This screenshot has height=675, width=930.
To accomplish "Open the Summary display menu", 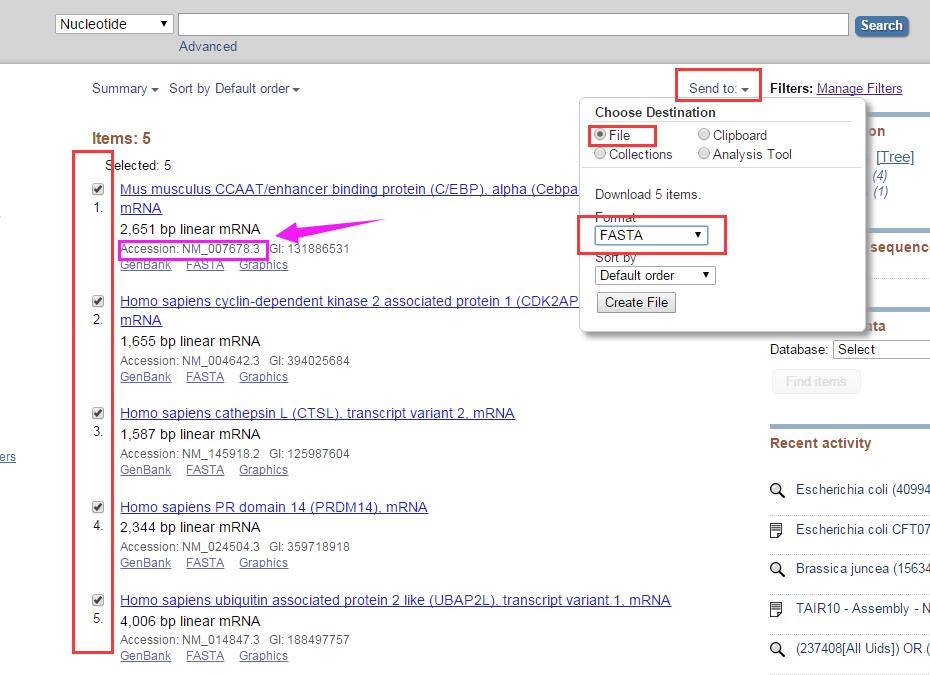I will 125,88.
